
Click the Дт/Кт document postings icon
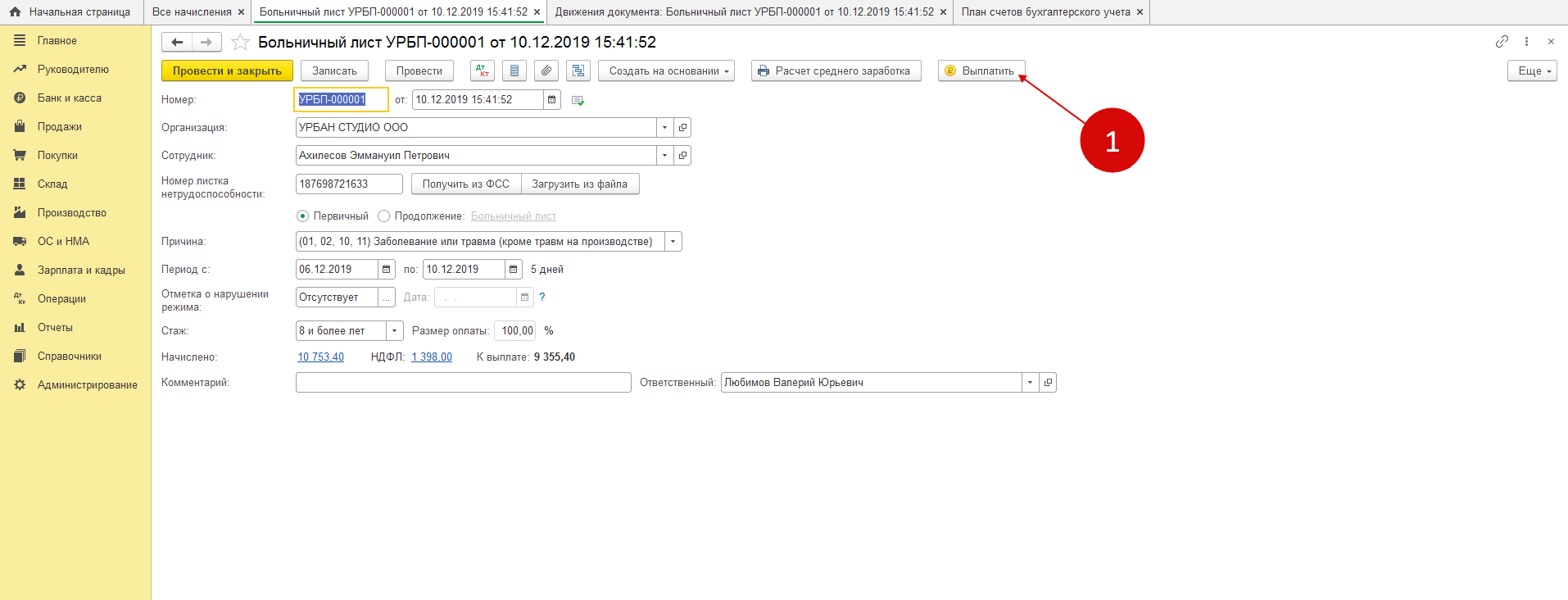(x=483, y=71)
